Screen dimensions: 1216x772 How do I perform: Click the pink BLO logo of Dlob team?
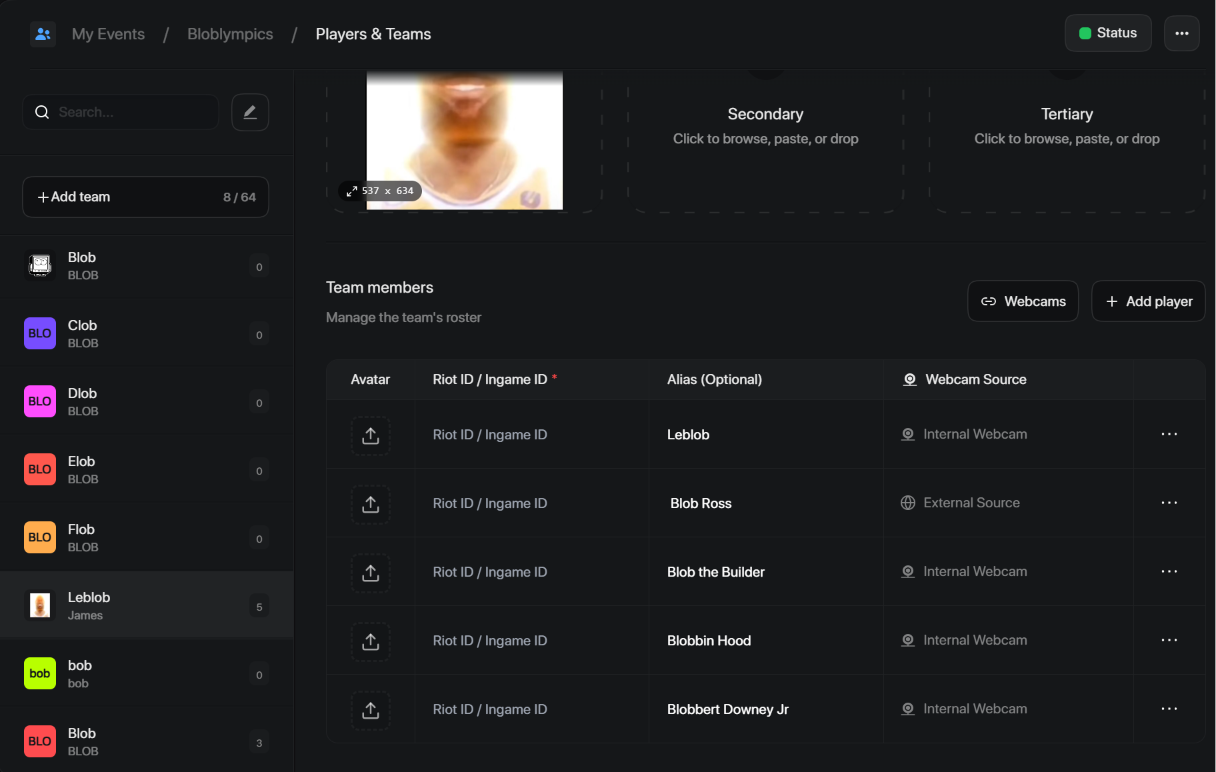click(x=40, y=401)
